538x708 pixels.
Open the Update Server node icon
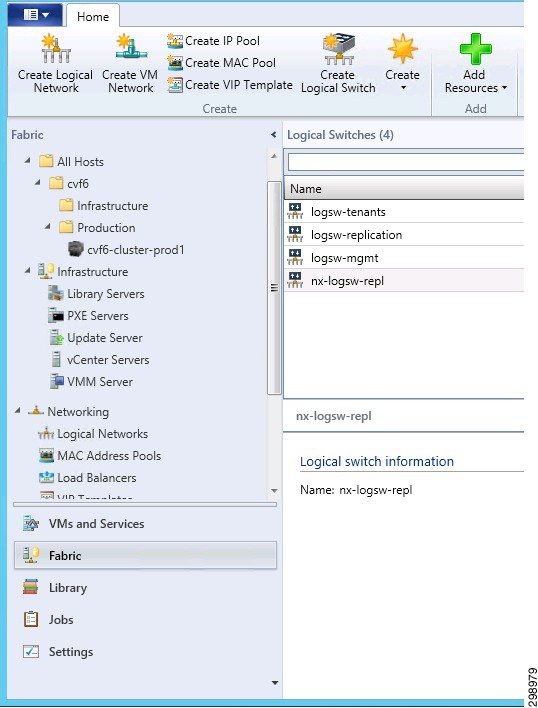click(56, 337)
